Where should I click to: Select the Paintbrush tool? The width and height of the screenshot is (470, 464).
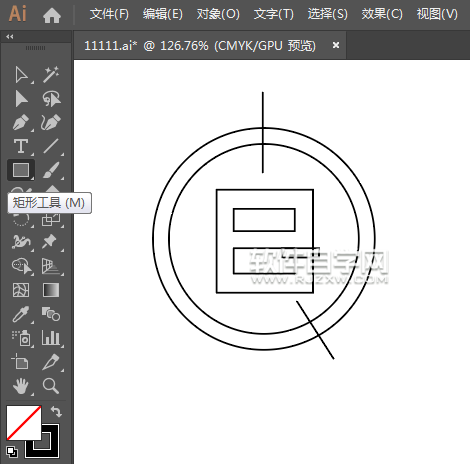51,170
